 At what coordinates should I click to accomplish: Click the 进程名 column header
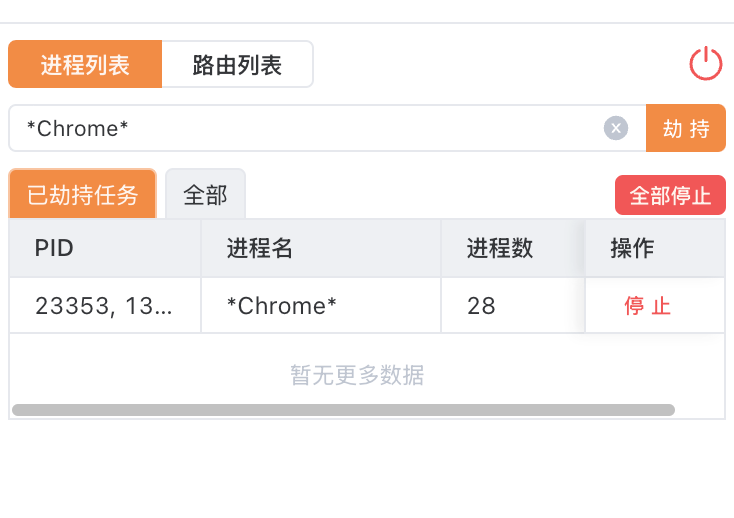point(321,248)
